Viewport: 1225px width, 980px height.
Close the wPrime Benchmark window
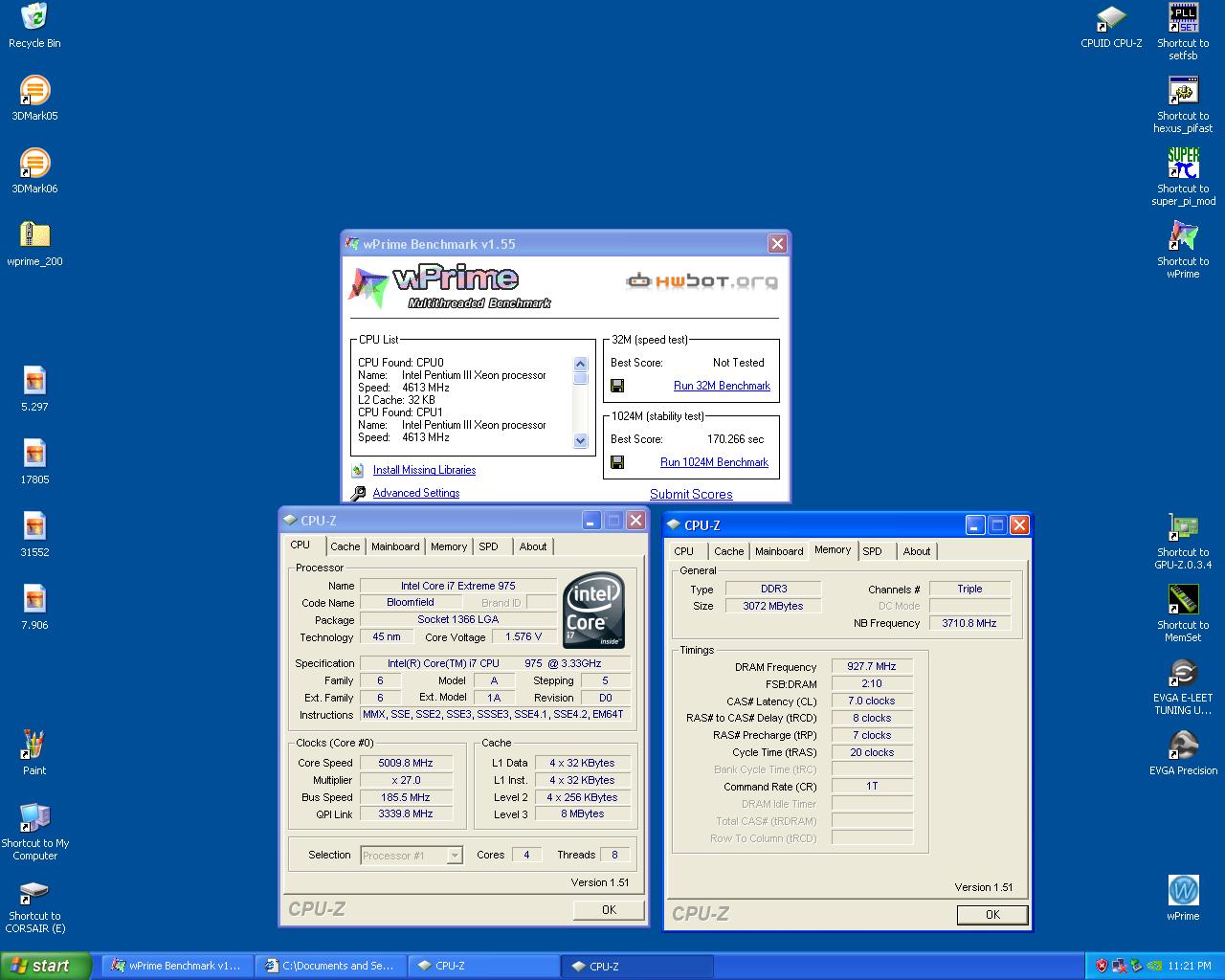[777, 244]
